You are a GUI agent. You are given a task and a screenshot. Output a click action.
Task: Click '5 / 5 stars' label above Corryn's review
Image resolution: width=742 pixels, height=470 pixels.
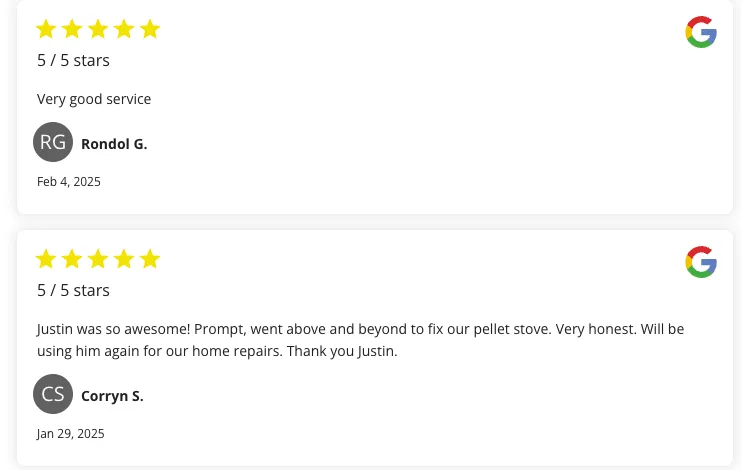click(x=73, y=290)
